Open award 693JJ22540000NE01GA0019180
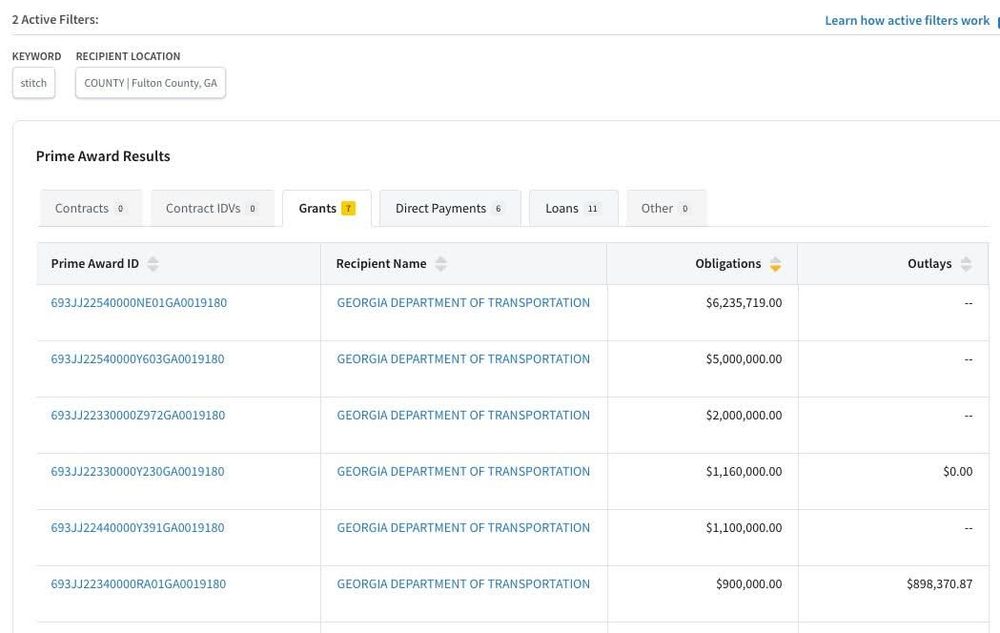The width and height of the screenshot is (1000, 633). 139,303
